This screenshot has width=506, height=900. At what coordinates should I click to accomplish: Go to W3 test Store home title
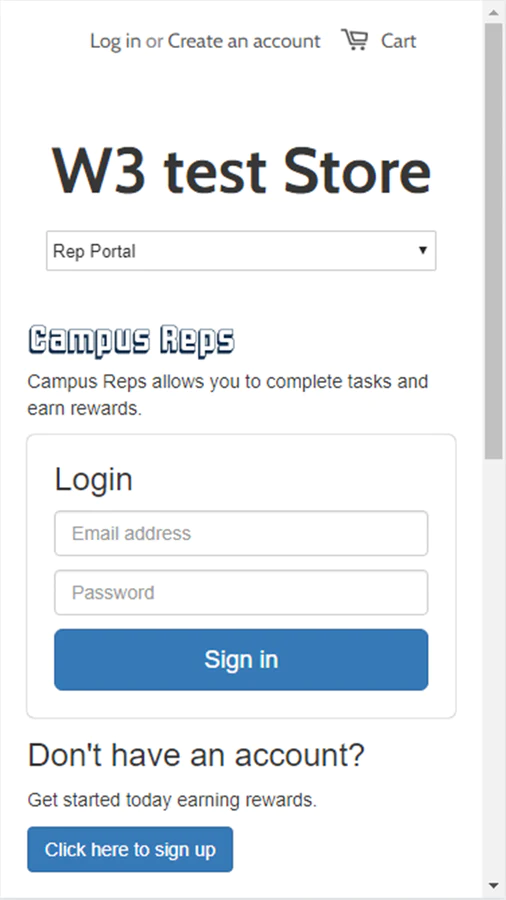pyautogui.click(x=241, y=170)
